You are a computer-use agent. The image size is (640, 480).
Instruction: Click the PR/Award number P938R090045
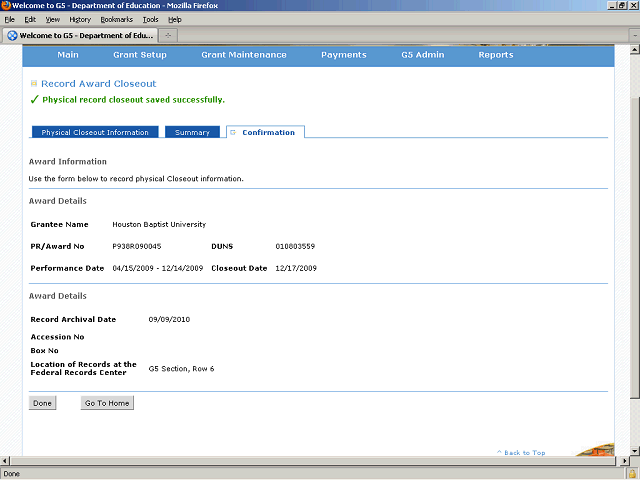137,247
